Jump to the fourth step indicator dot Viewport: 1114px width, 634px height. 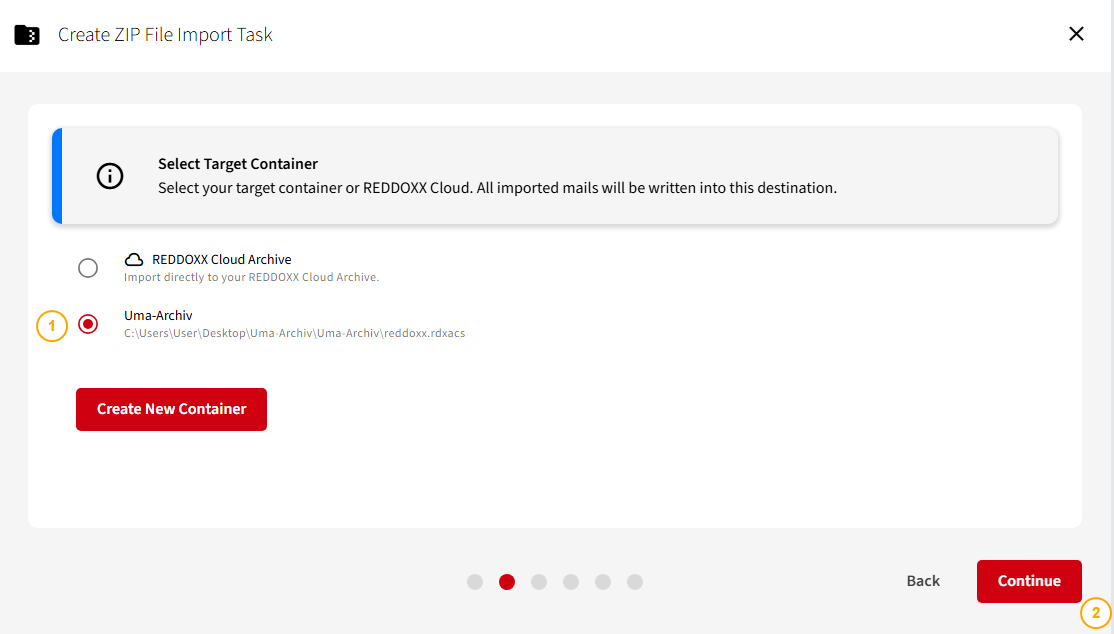pyautogui.click(x=571, y=582)
